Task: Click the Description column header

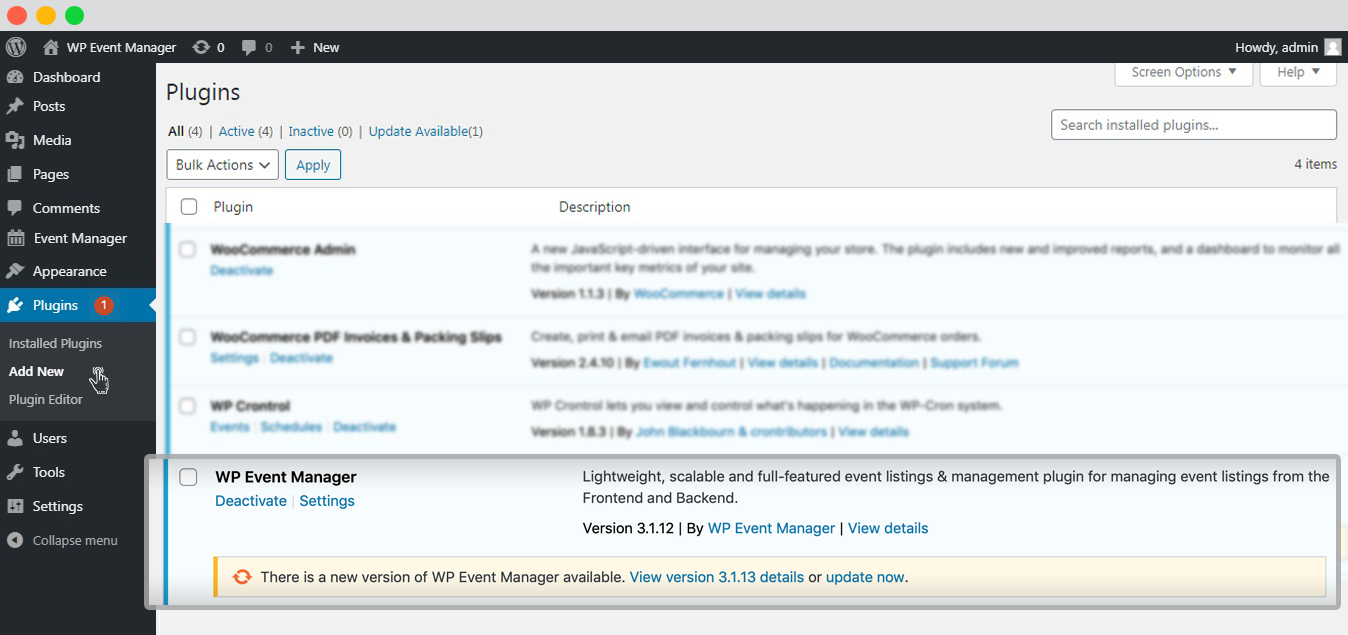Action: [x=594, y=207]
